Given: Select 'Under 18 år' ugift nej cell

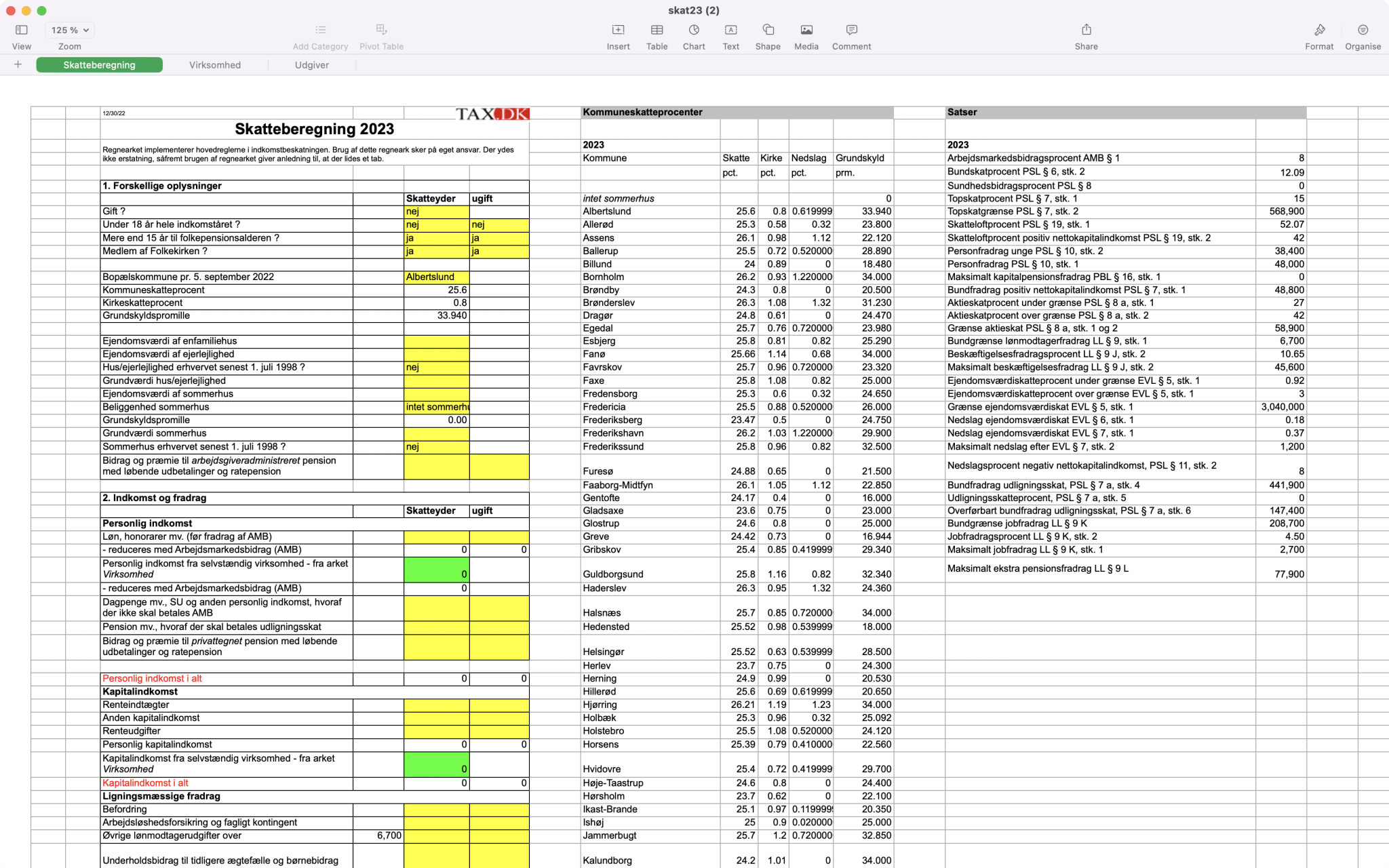Looking at the screenshot, I should point(499,224).
